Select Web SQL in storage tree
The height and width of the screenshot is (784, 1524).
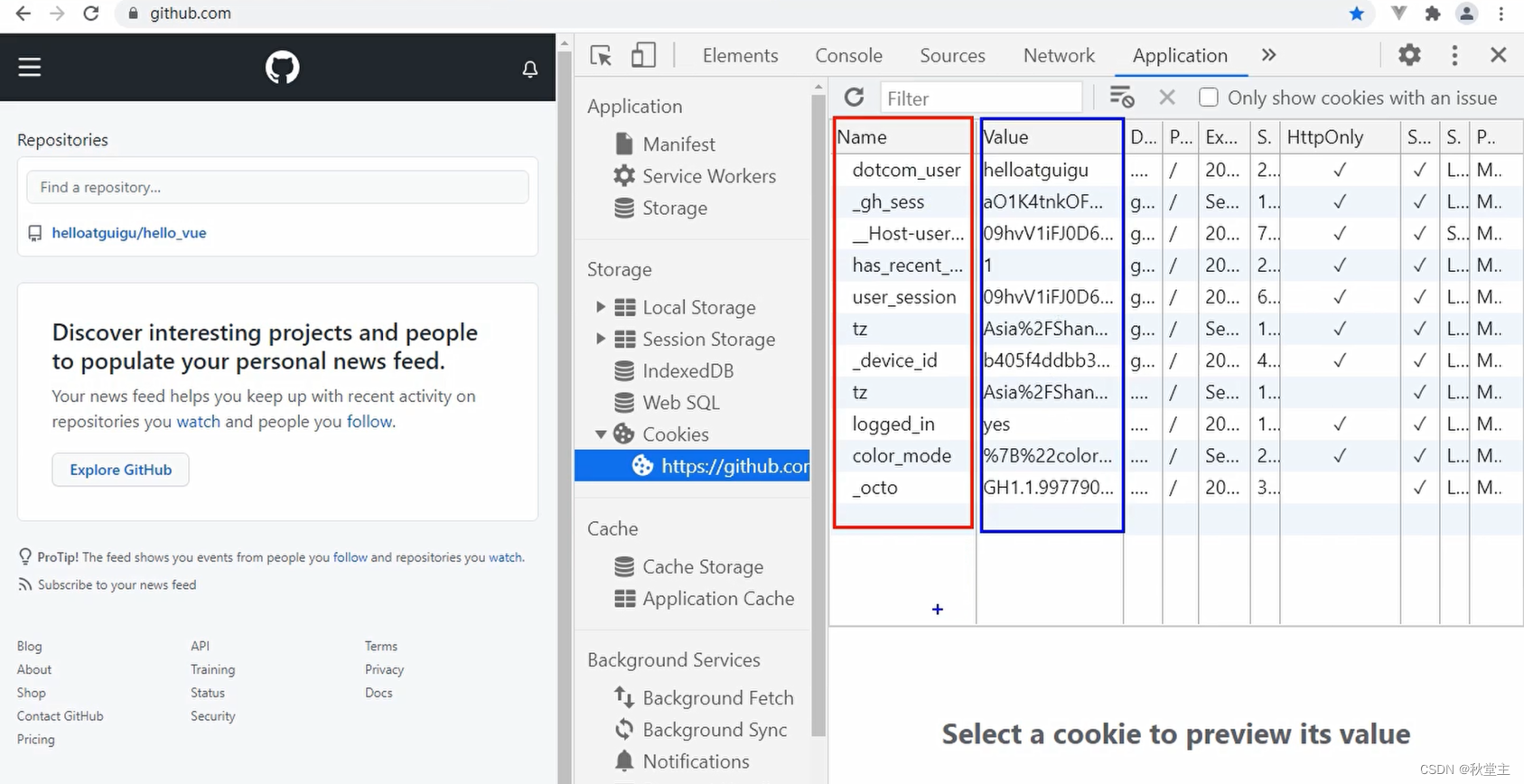[x=681, y=403]
